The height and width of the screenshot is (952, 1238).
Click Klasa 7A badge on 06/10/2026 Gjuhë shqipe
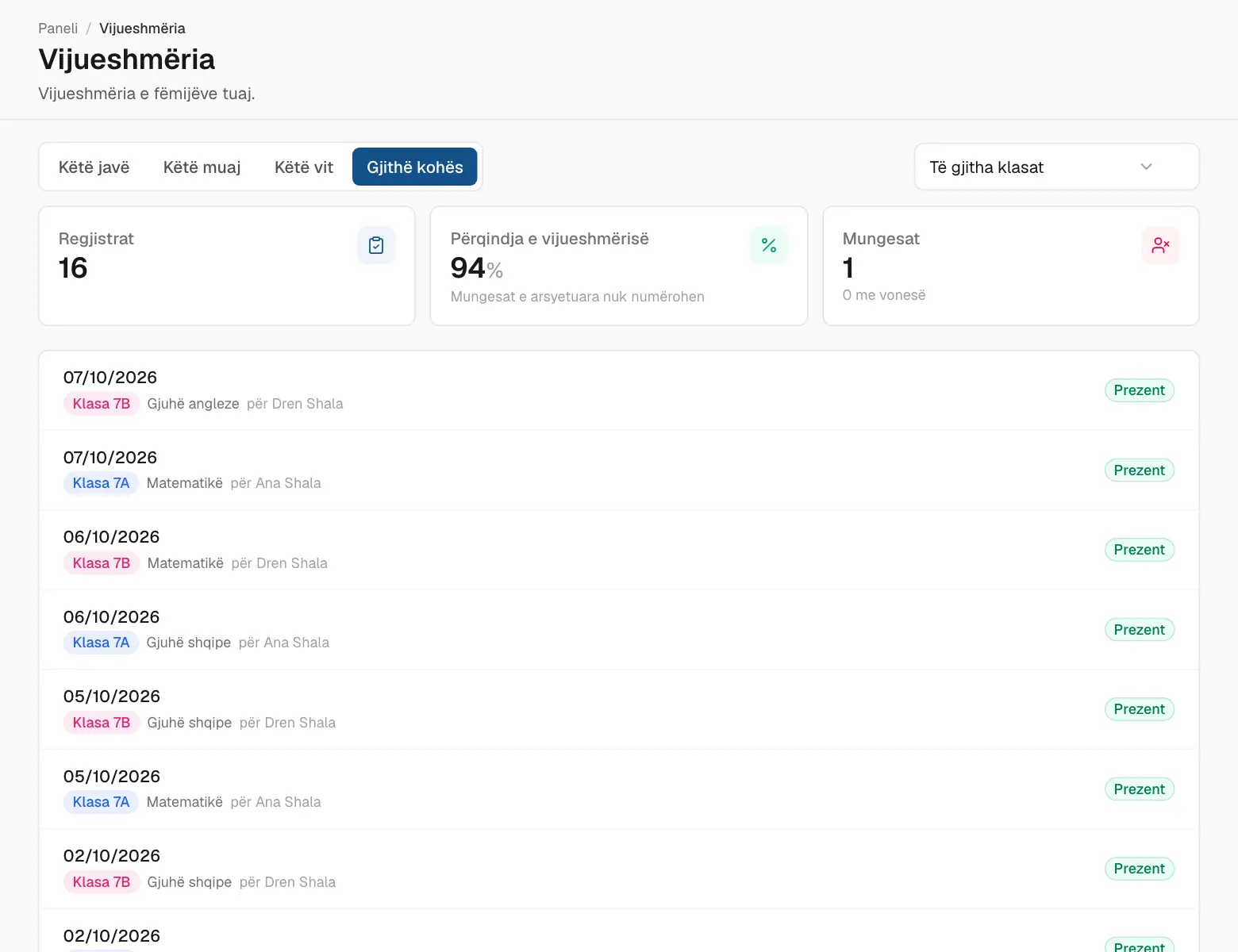coord(101,643)
